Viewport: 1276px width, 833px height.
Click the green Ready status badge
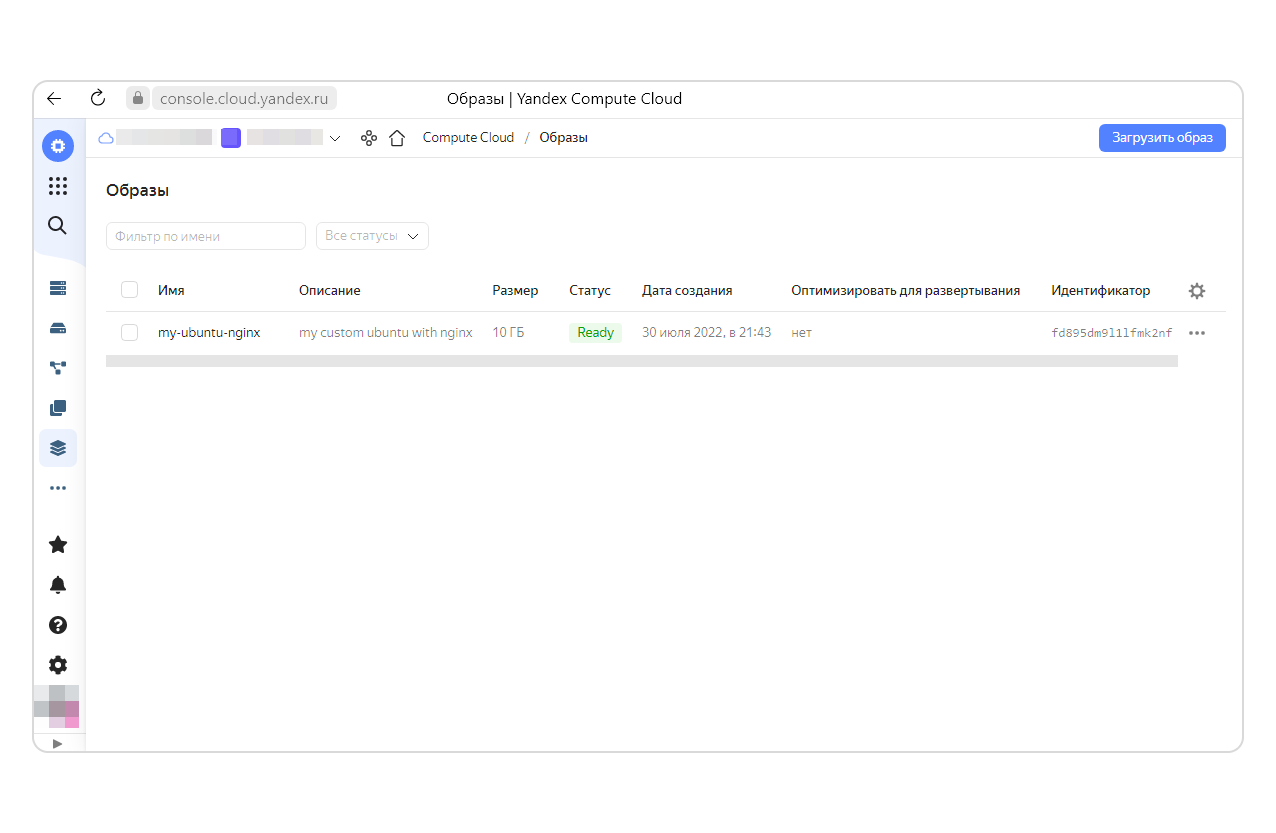click(x=595, y=332)
